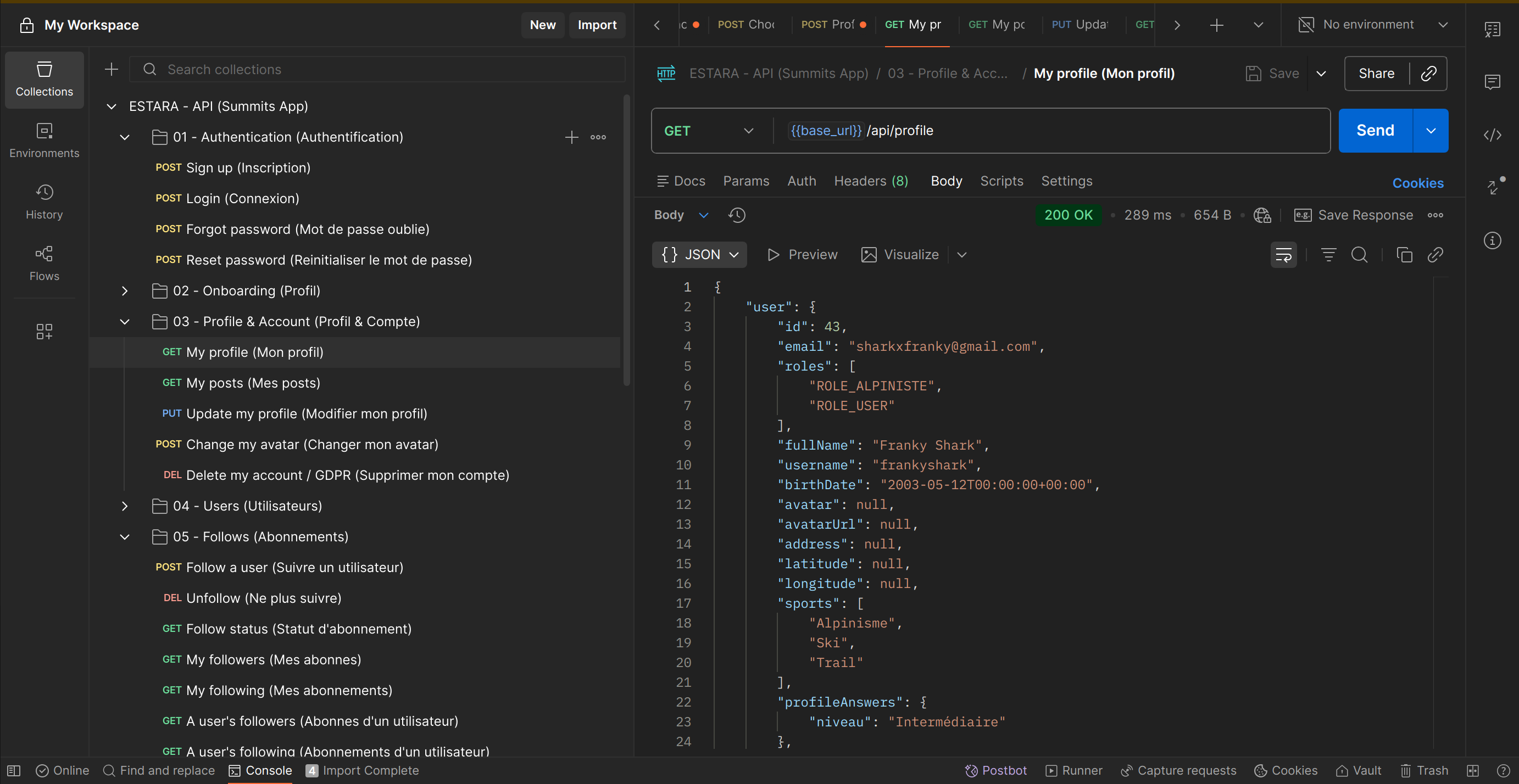This screenshot has width=1519, height=784.
Task: Open the comments panel icon
Action: 1493,82
